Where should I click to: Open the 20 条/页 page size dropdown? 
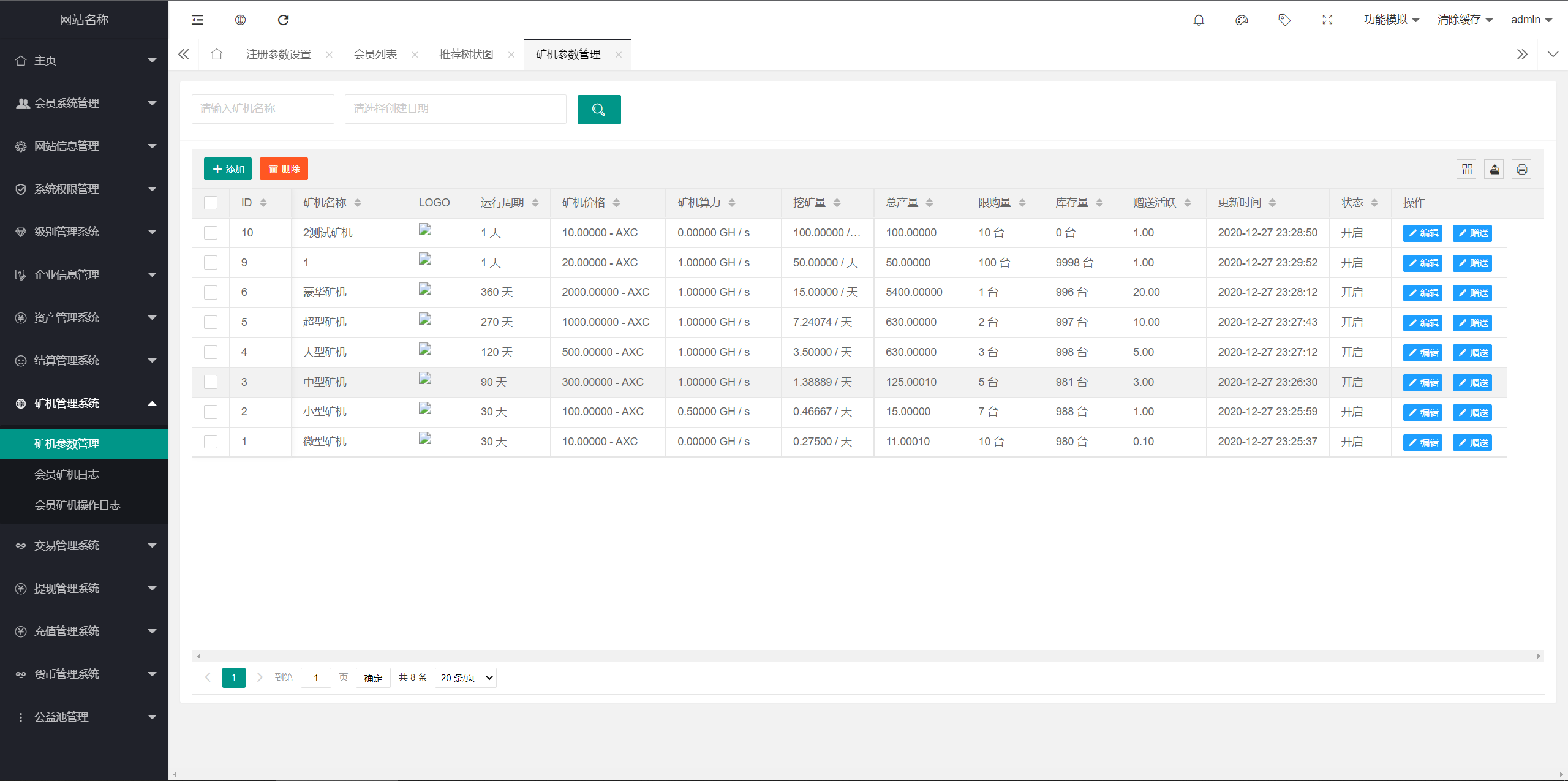coord(466,677)
